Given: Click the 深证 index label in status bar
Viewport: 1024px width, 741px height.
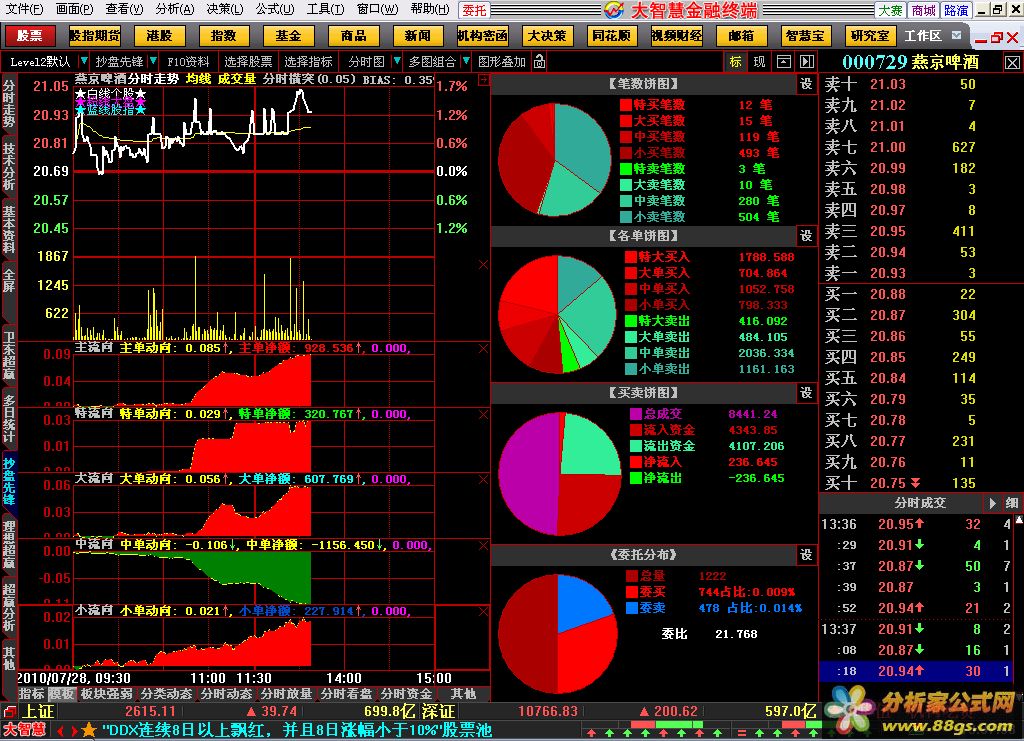Looking at the screenshot, I should pyautogui.click(x=438, y=711).
